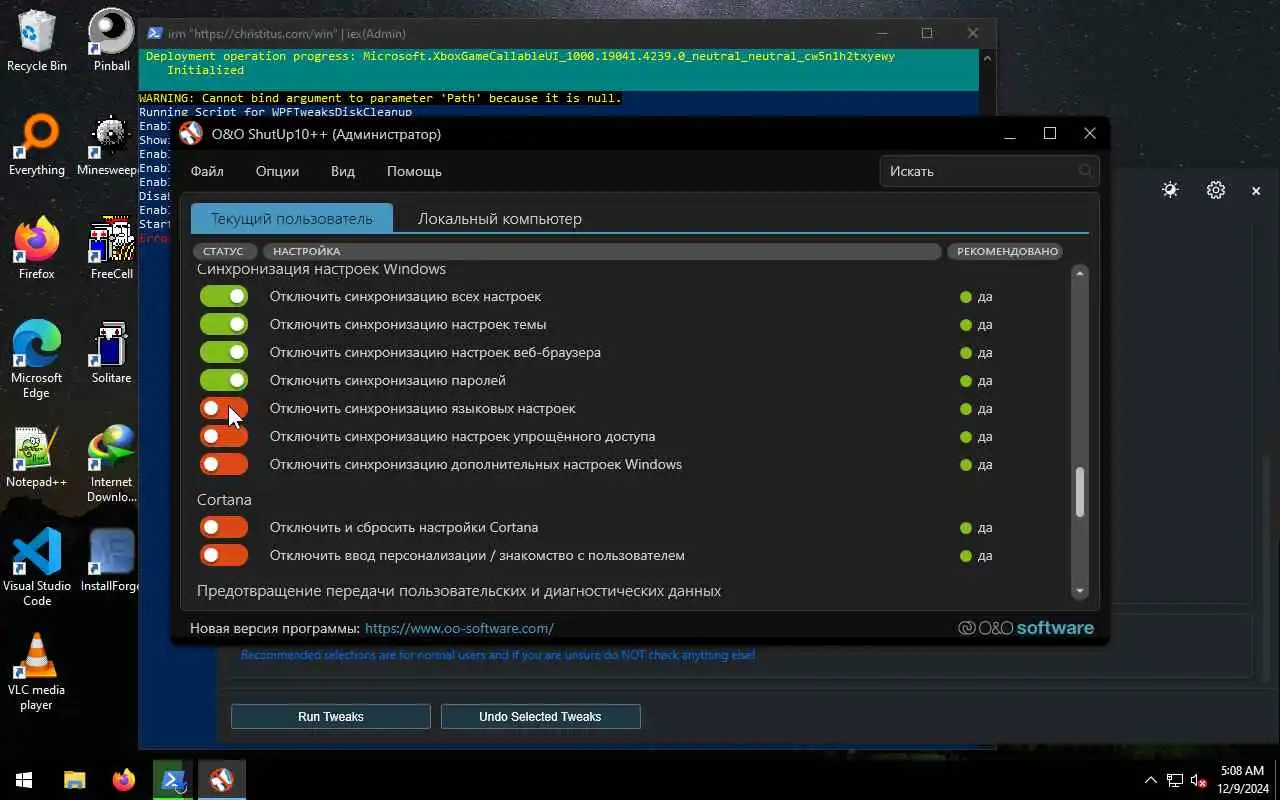The height and width of the screenshot is (800, 1280).
Task: Open the Файл menu
Action: coord(207,171)
